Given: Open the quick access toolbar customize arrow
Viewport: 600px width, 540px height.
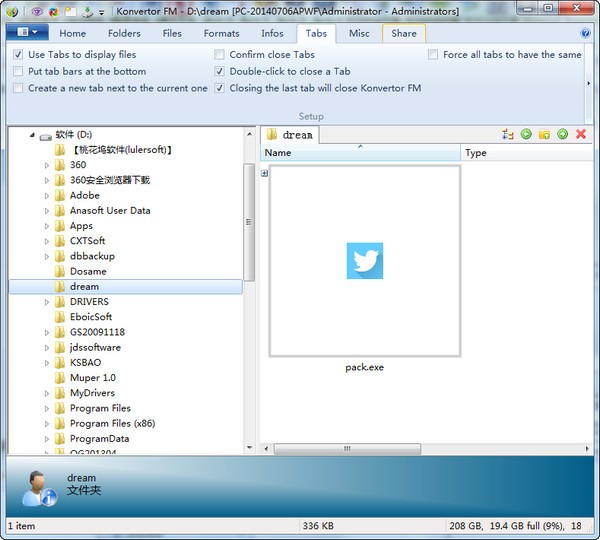Looking at the screenshot, I should point(101,12).
